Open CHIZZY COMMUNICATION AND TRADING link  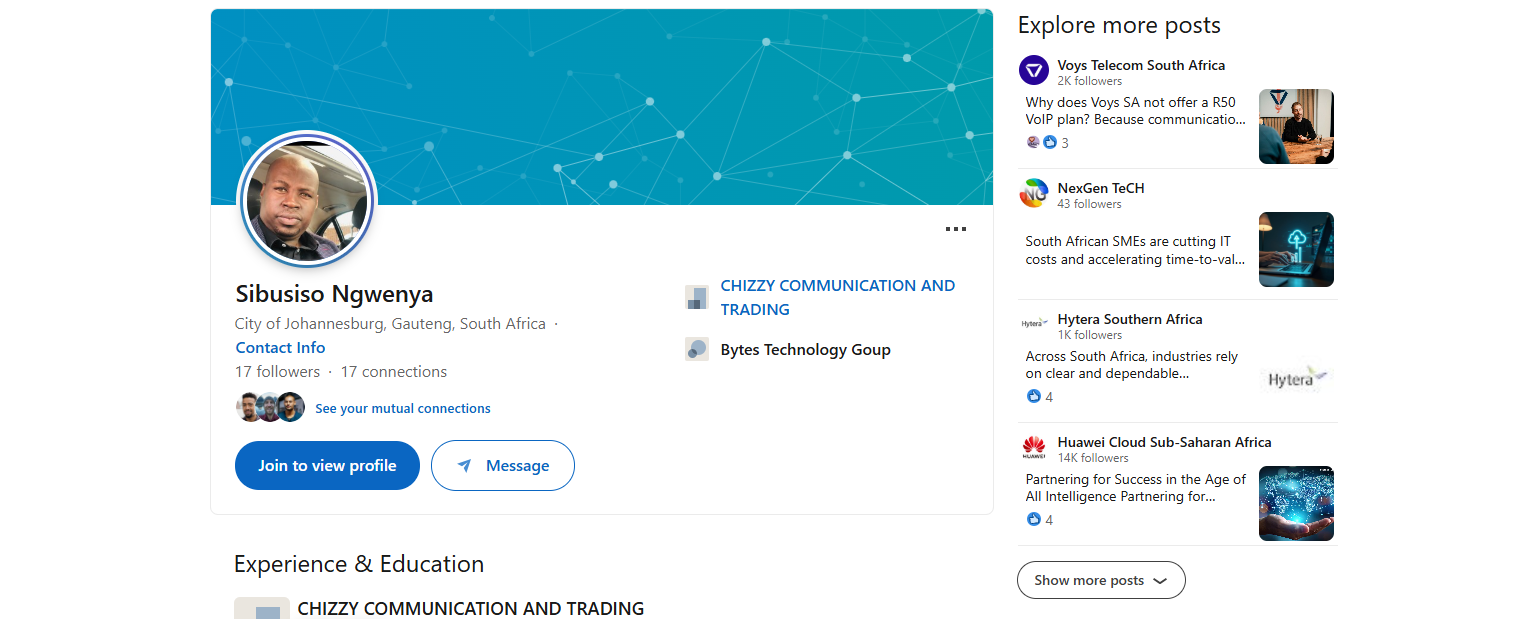point(838,297)
